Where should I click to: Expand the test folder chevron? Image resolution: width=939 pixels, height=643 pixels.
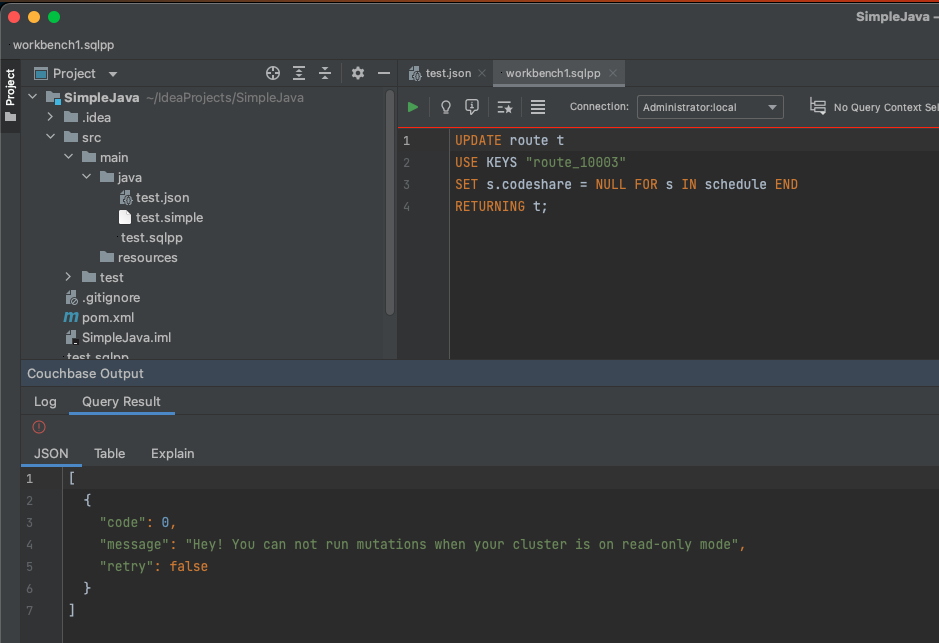68,277
